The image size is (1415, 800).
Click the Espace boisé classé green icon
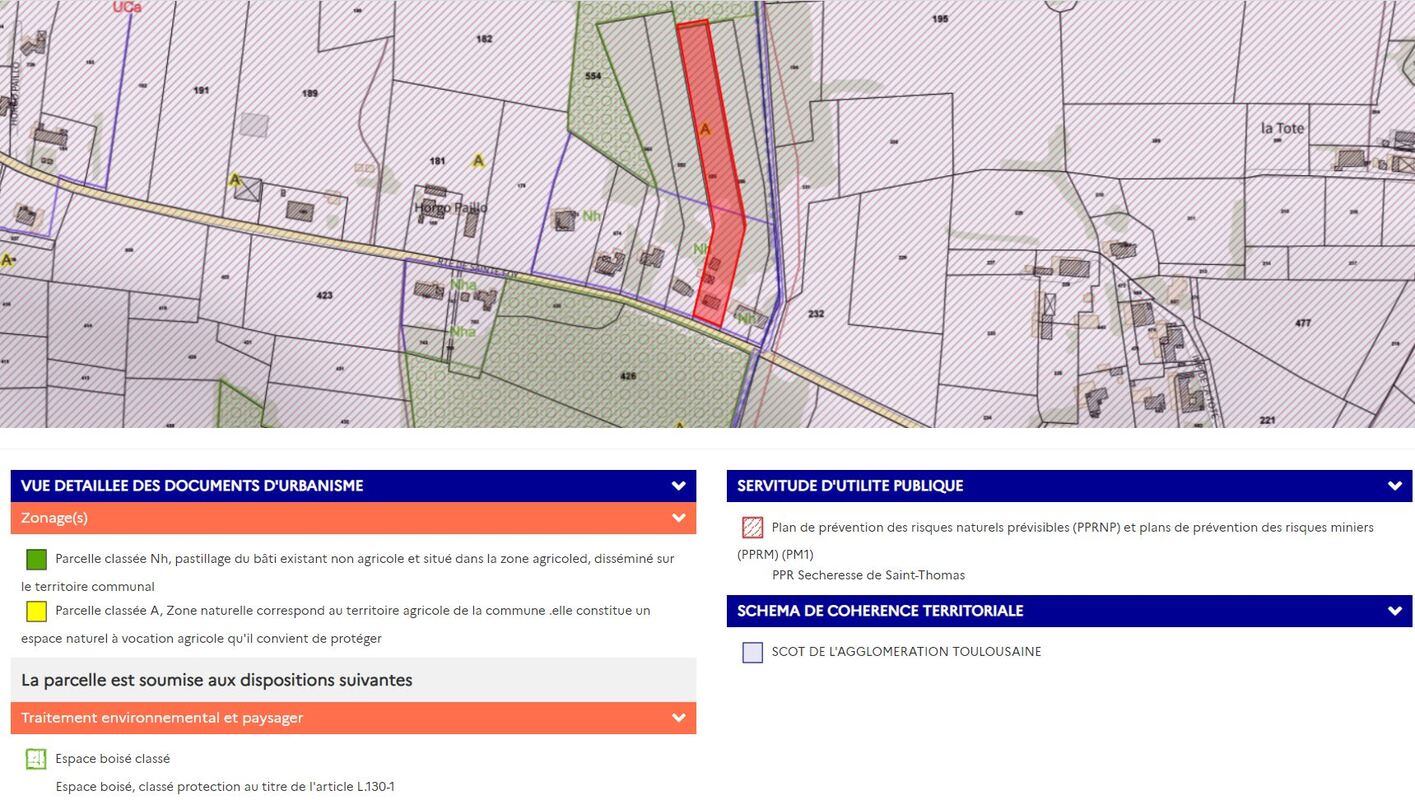click(36, 759)
